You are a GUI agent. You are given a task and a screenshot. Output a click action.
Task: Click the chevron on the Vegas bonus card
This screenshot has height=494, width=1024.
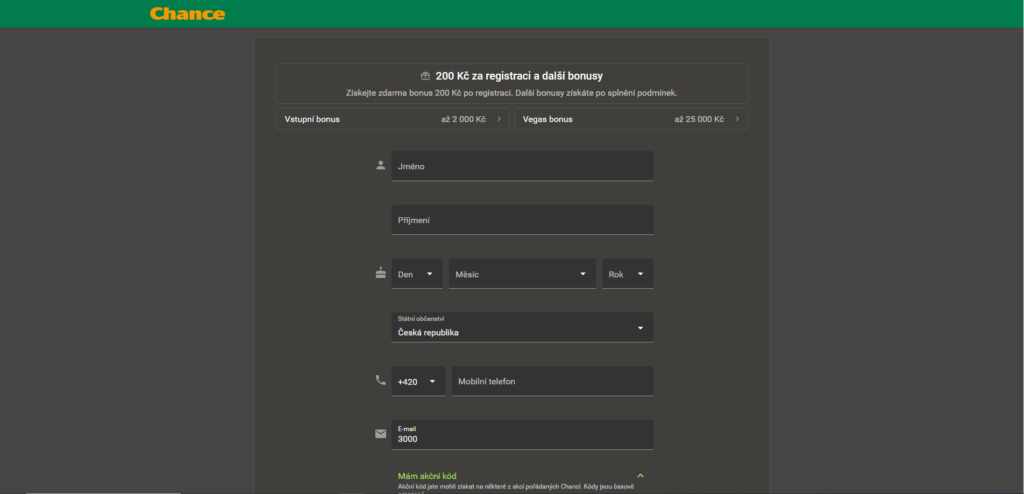(x=737, y=119)
